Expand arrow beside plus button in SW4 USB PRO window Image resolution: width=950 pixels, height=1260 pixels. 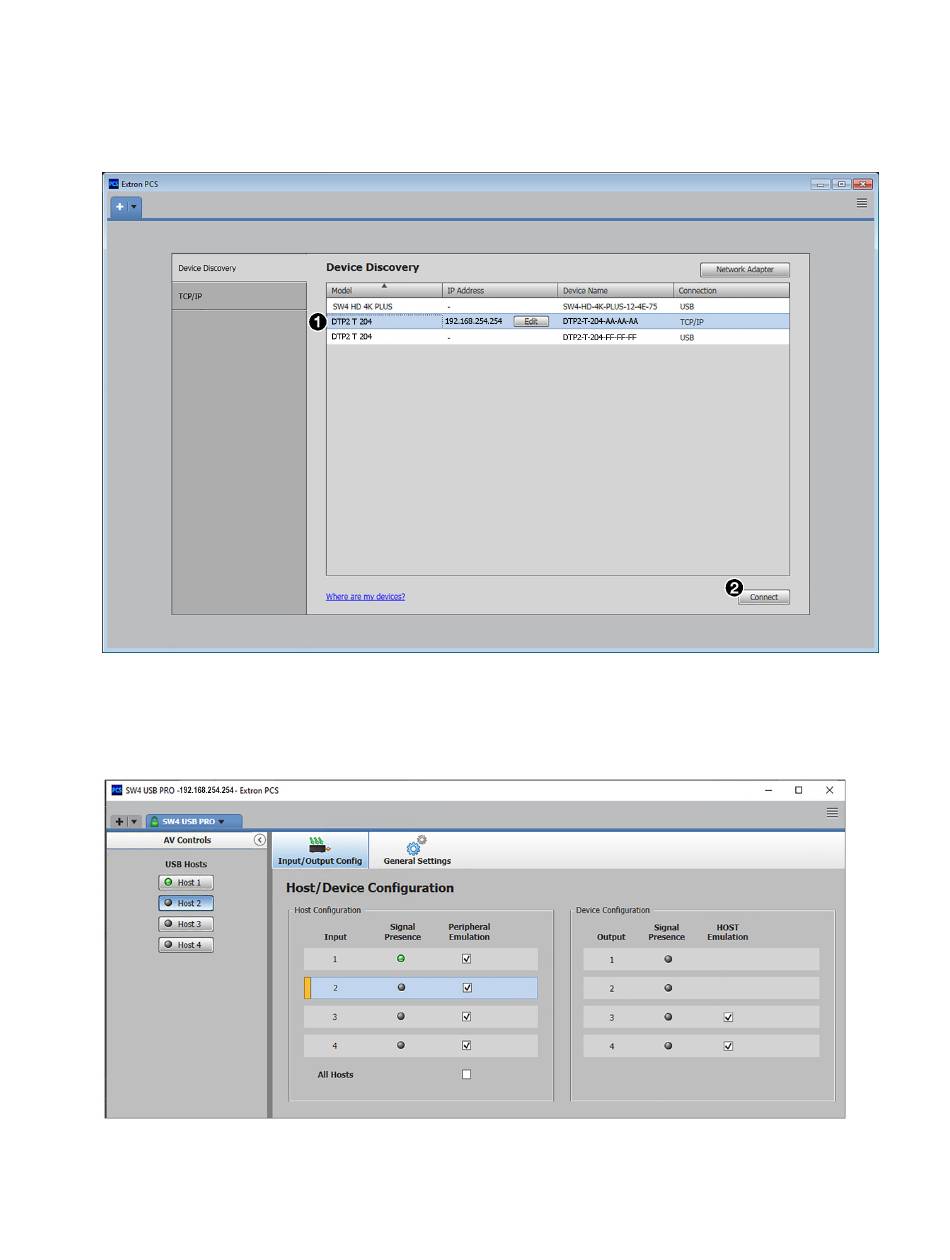pyautogui.click(x=134, y=821)
